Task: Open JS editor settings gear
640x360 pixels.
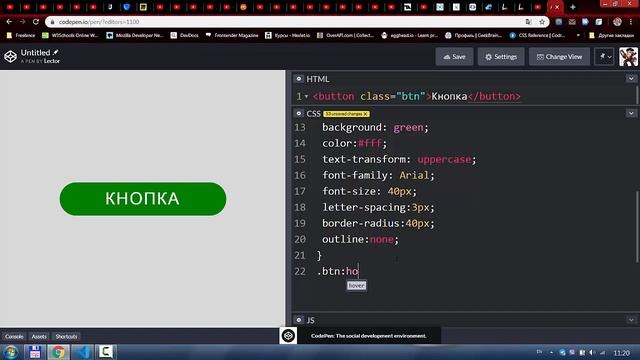Action: [x=299, y=320]
